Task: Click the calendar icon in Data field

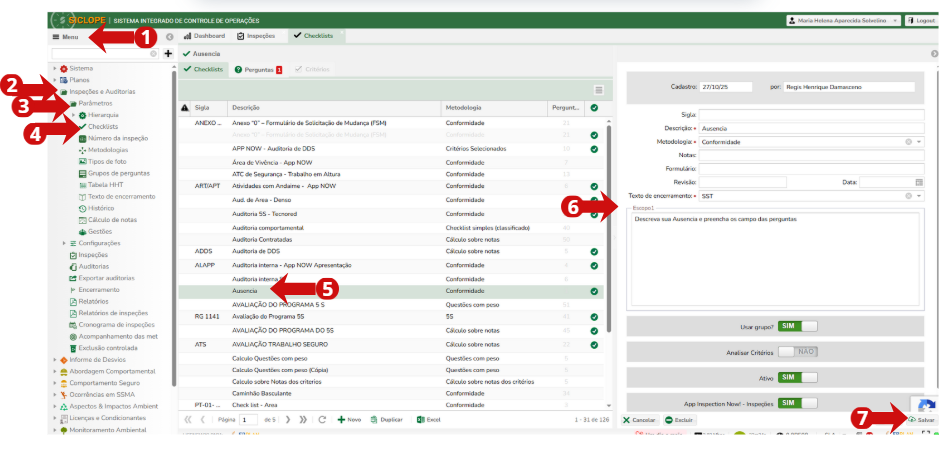Action: (919, 182)
